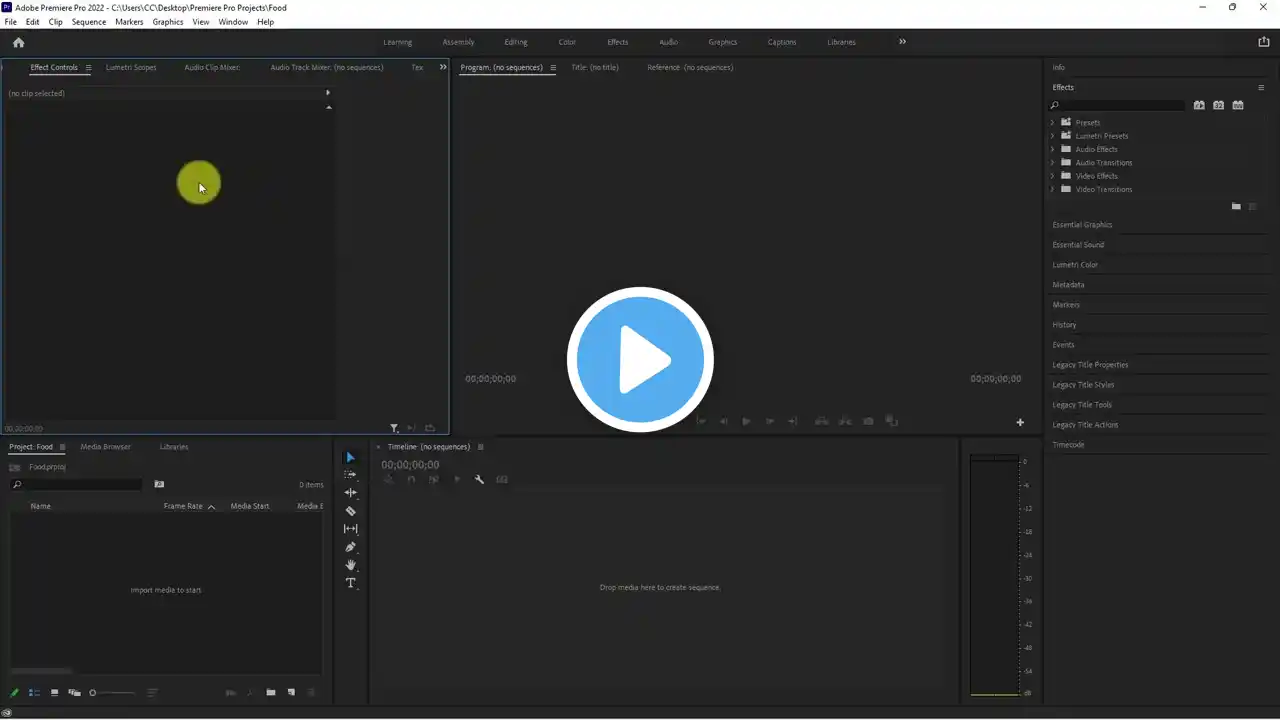
Task: Click the Quick Export share icon
Action: click(x=1263, y=42)
